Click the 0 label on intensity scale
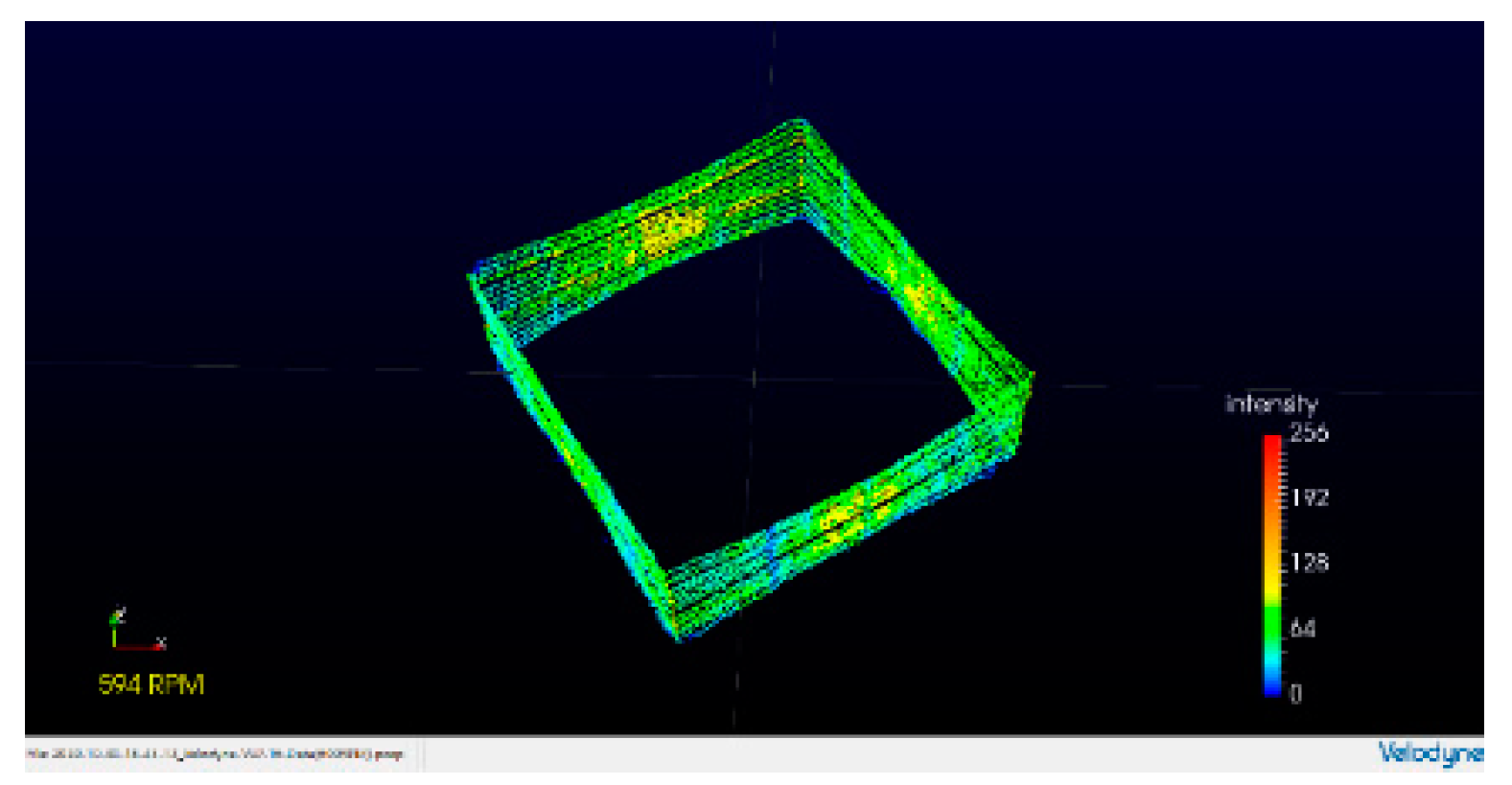The image size is (1512, 785). click(1296, 693)
